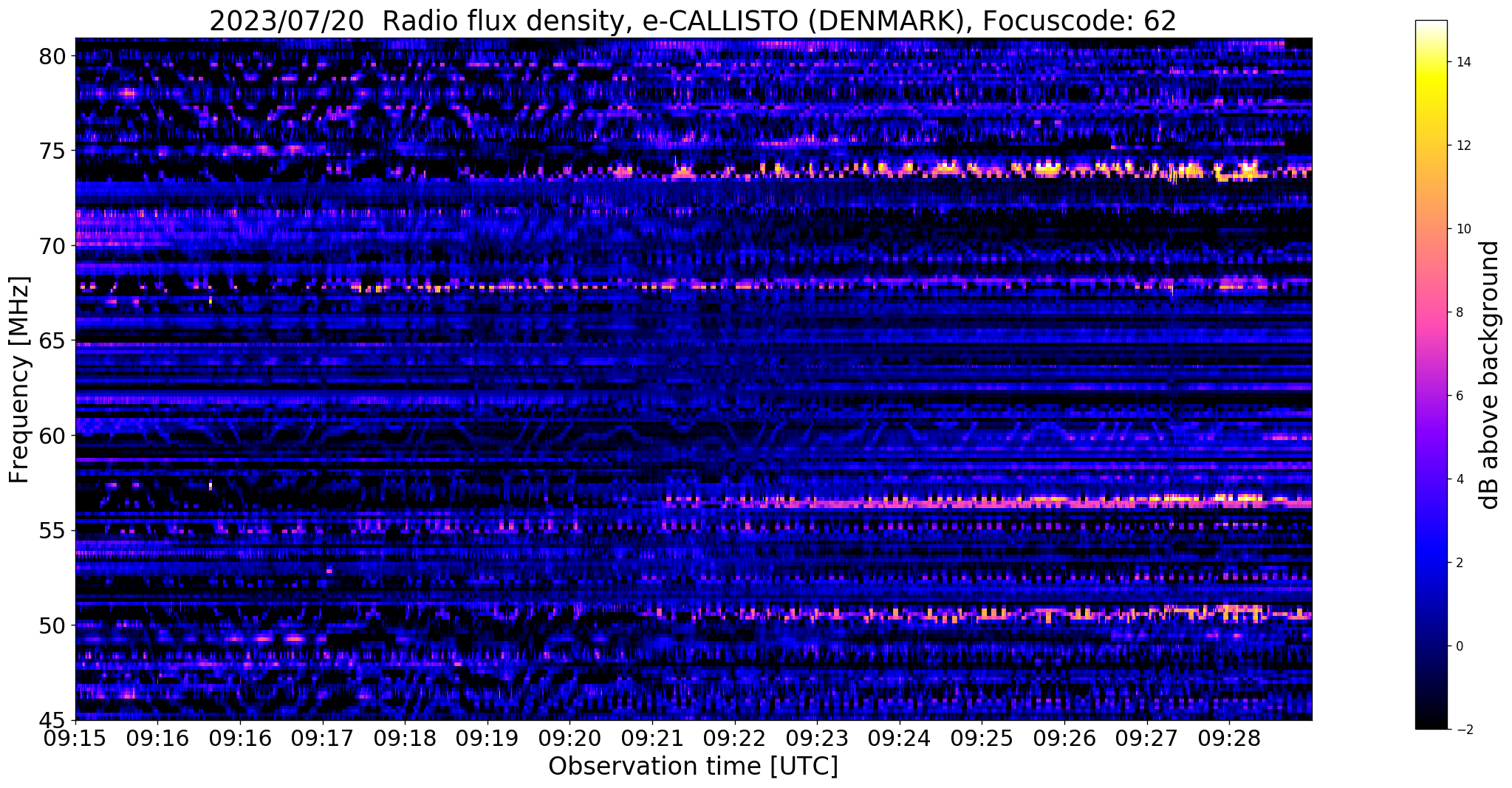Pick the colorbar tick labeled 14
Screen dimensions: 1512x788
1463,62
